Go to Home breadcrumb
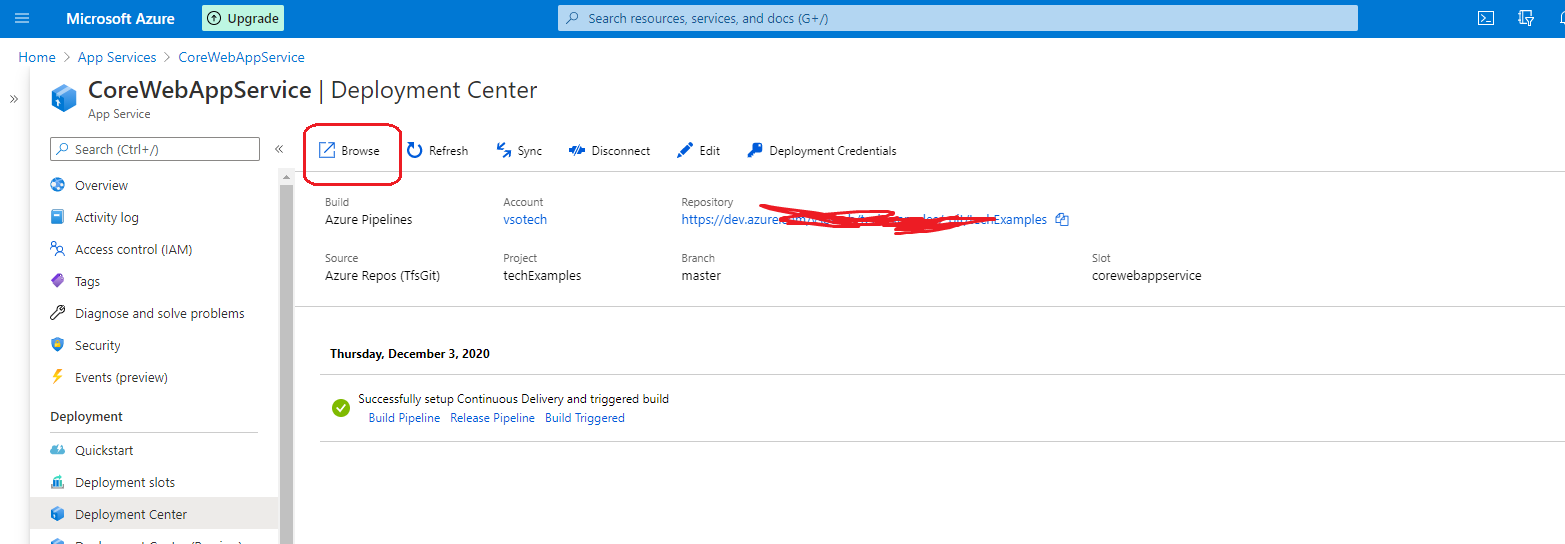 click(x=37, y=57)
